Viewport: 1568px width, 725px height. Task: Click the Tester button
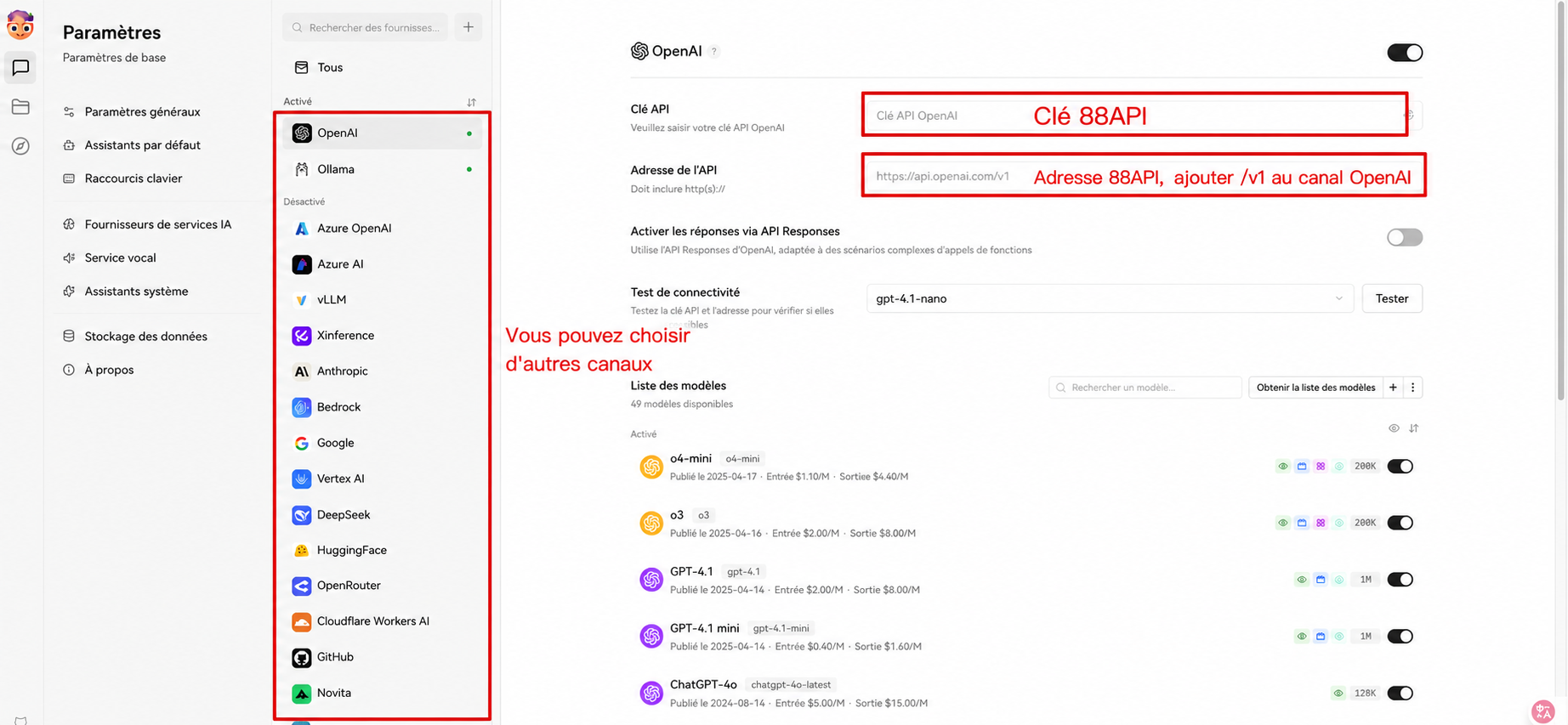(x=1392, y=298)
